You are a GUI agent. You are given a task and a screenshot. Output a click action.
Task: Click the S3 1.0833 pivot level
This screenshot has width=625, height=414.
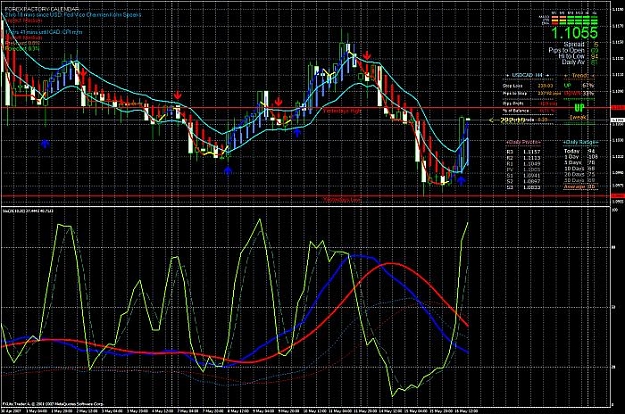pos(523,187)
